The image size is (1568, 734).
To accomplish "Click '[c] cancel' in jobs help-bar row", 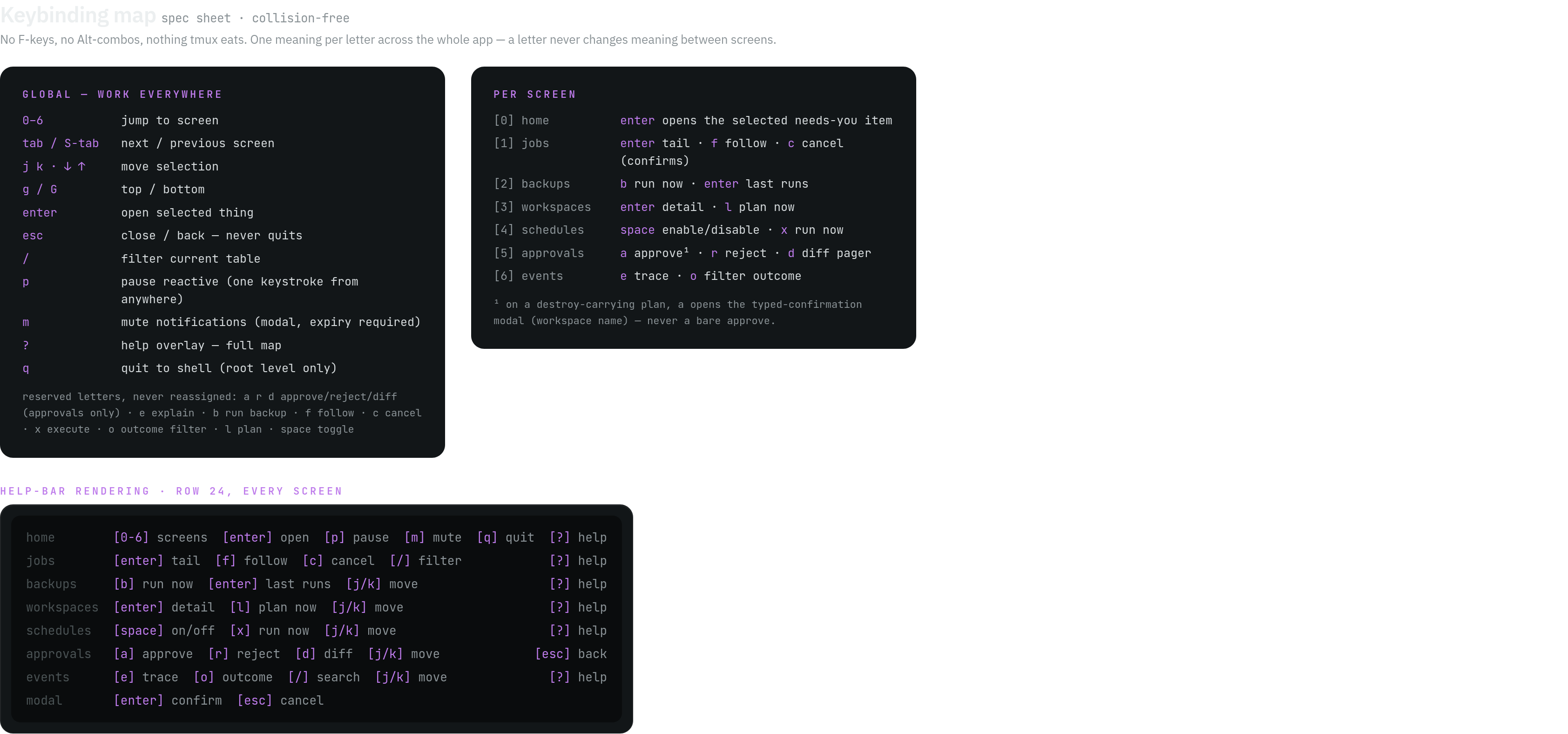I will click(x=338, y=560).
